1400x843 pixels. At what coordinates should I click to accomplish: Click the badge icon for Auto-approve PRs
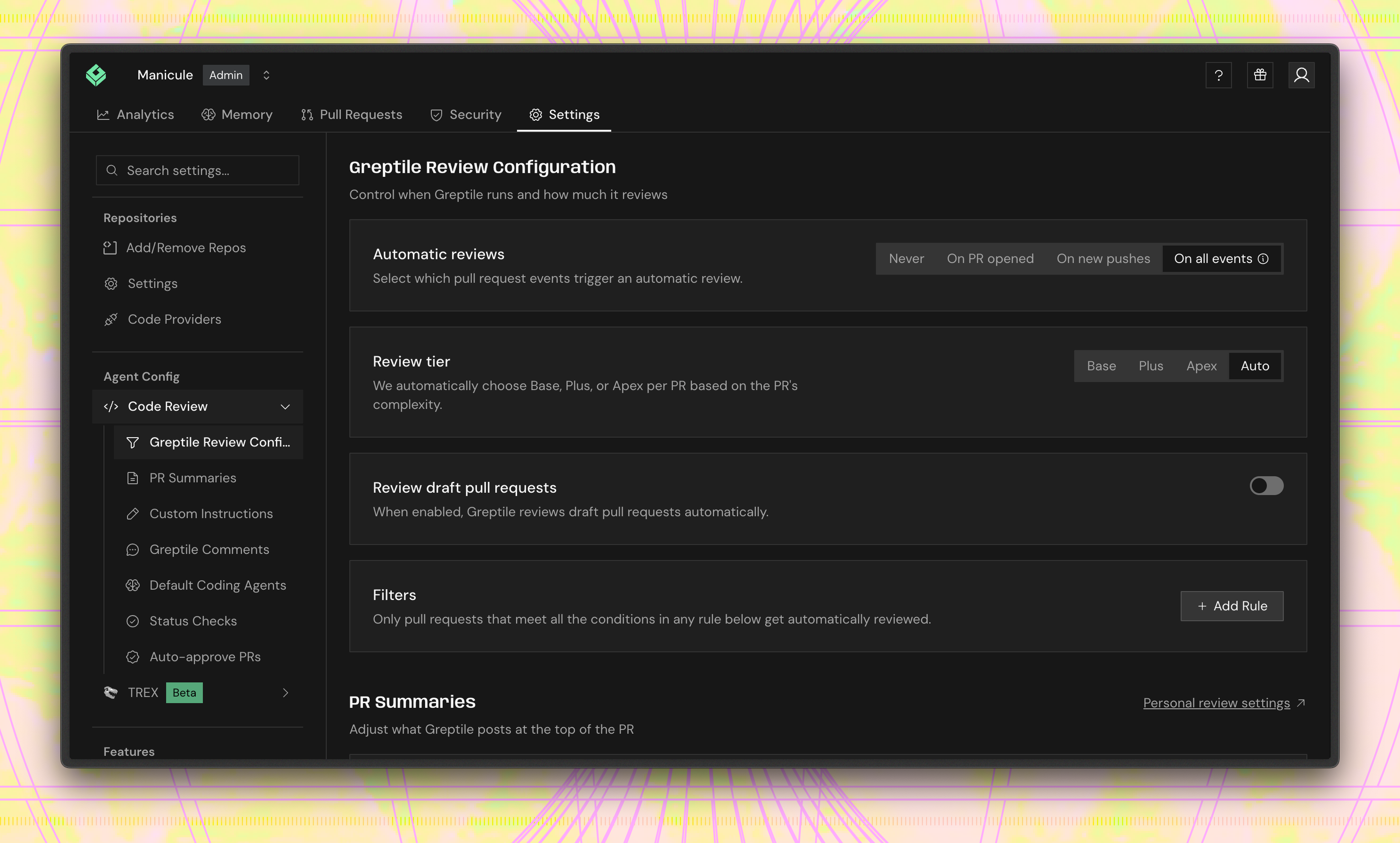click(x=132, y=657)
